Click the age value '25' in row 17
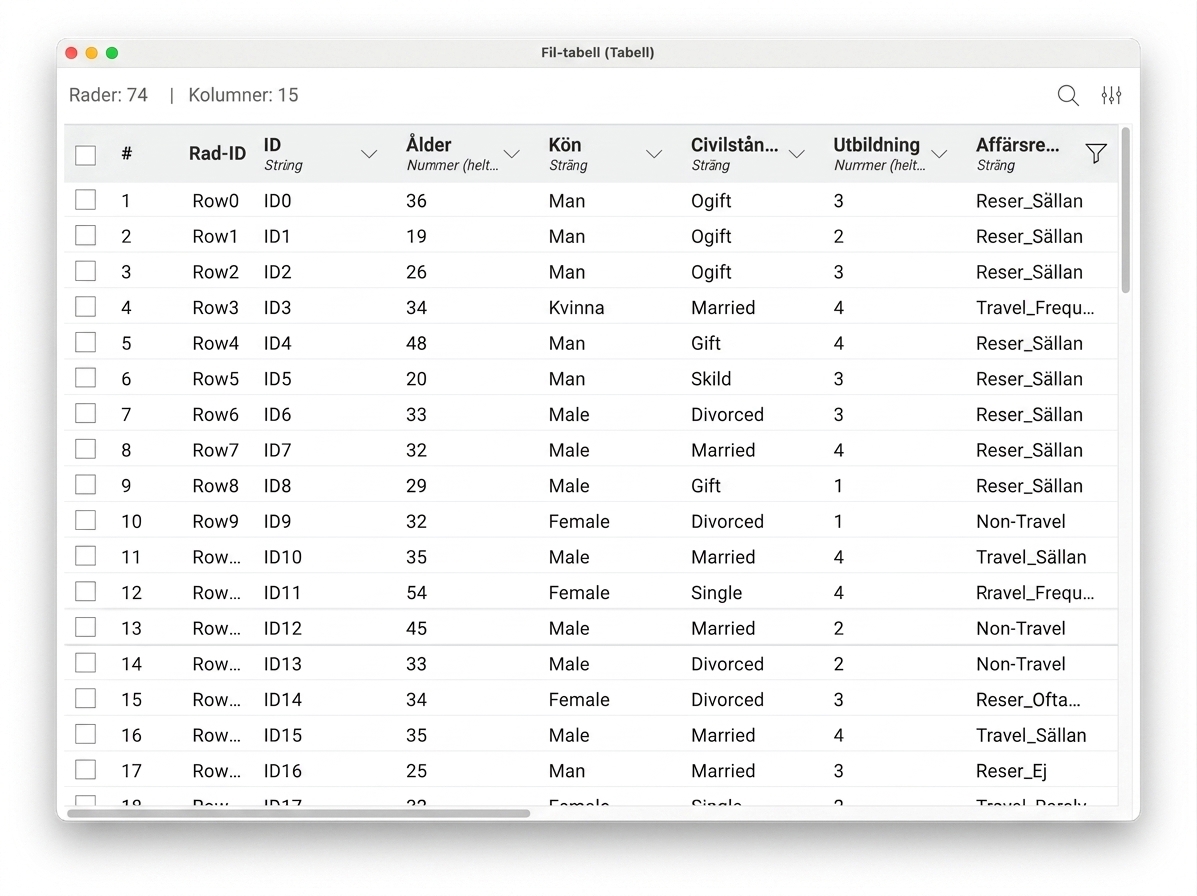This screenshot has height=896, width=1197. point(416,771)
